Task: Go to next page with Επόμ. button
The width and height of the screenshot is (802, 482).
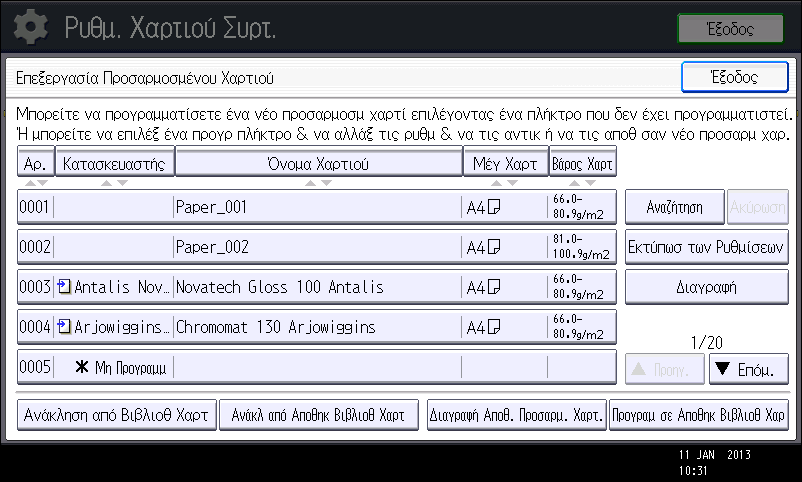Action: click(x=748, y=369)
